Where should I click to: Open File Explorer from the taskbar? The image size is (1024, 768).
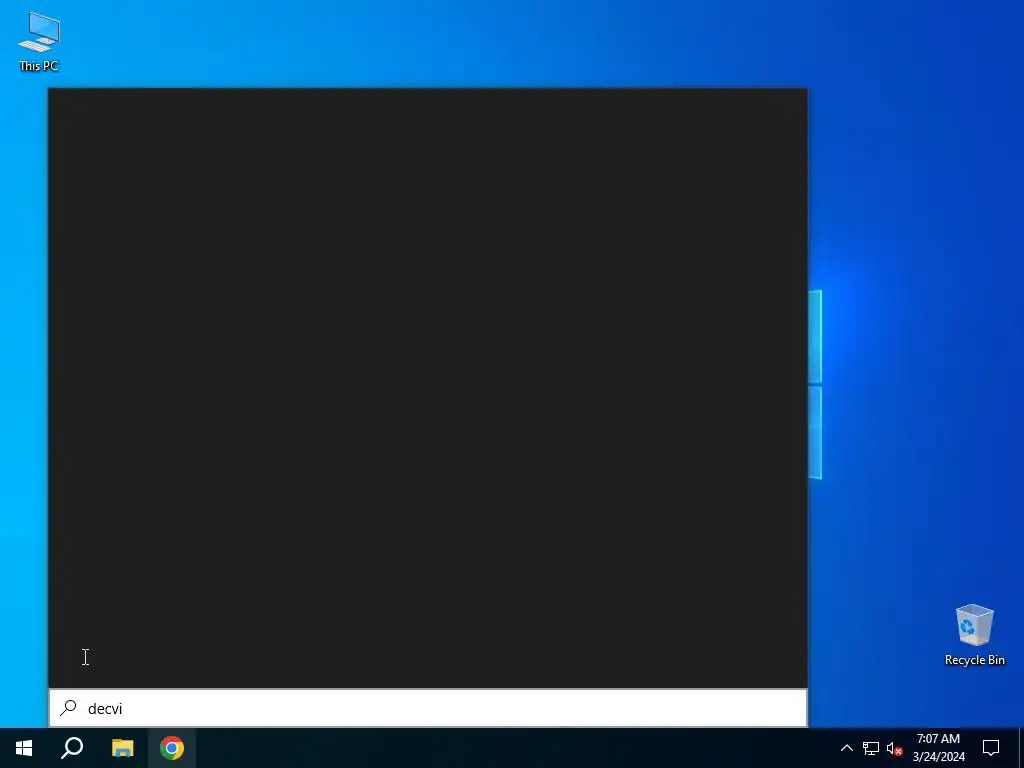pos(122,748)
